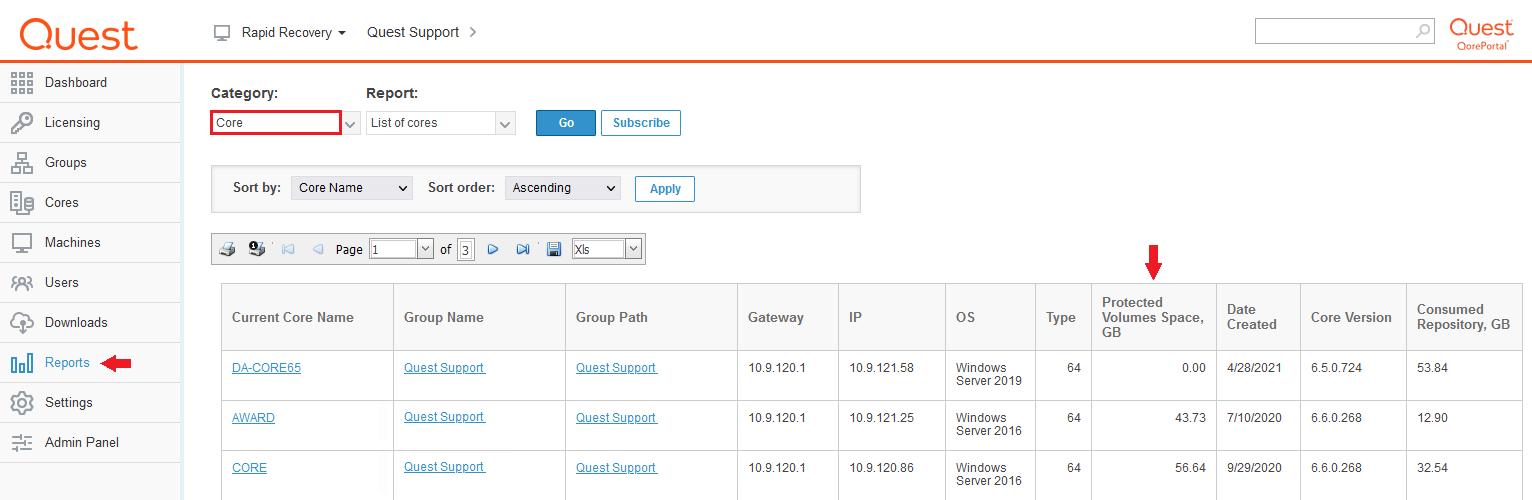Open Cores in the sidebar
Image resolution: width=1532 pixels, height=500 pixels.
click(91, 202)
